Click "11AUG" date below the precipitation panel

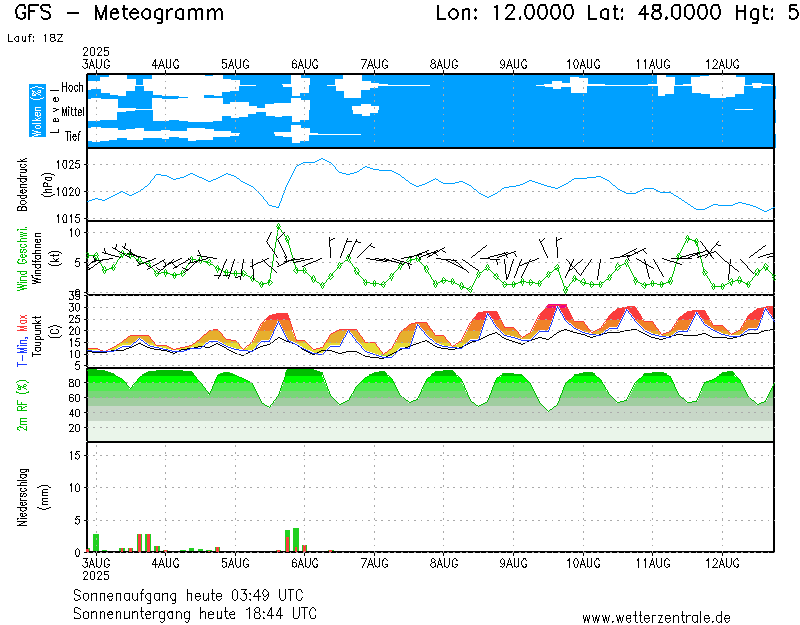[653, 563]
